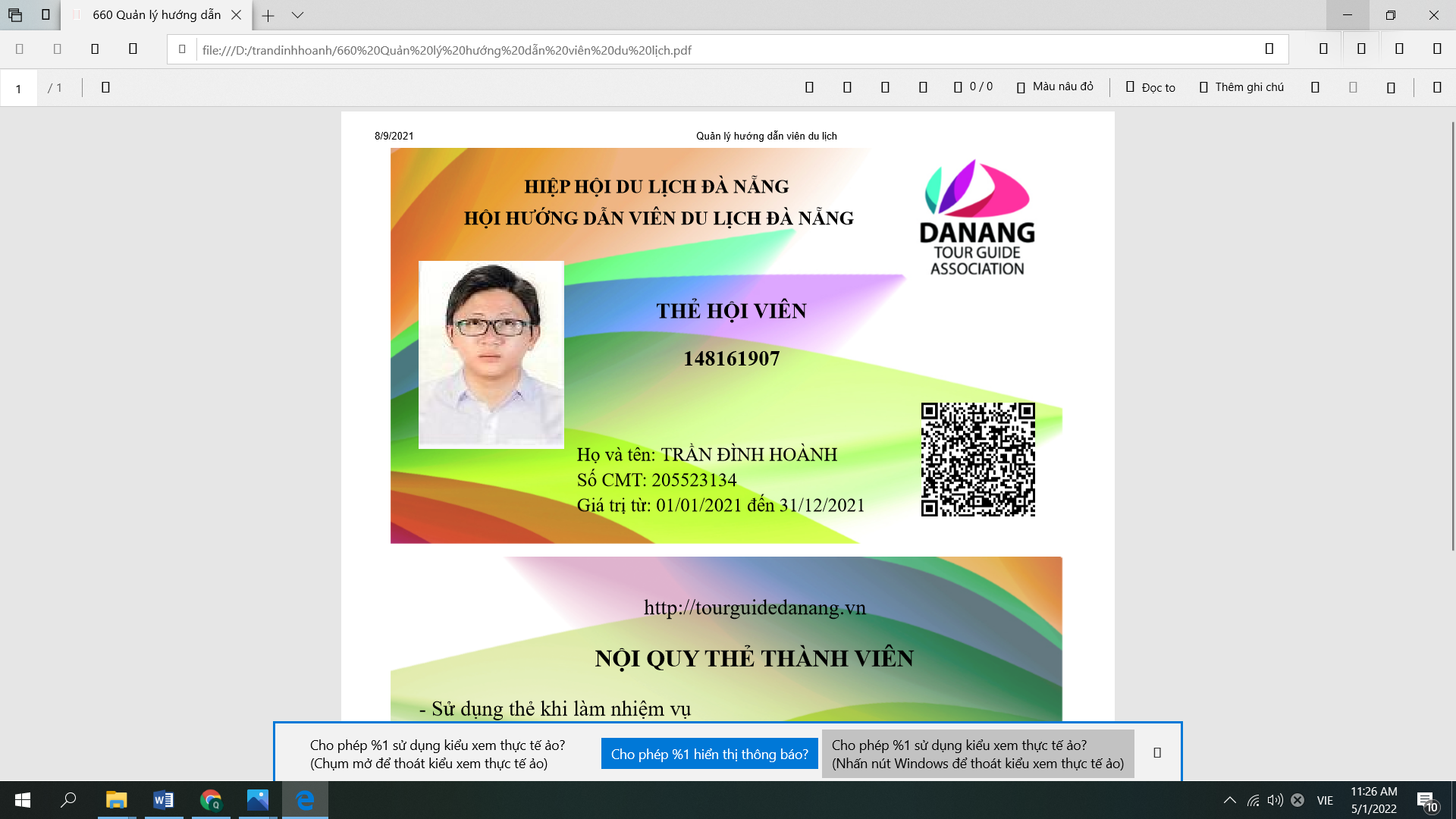This screenshot has height=819, width=1456.
Task: Open network status tray icon
Action: (1254, 800)
